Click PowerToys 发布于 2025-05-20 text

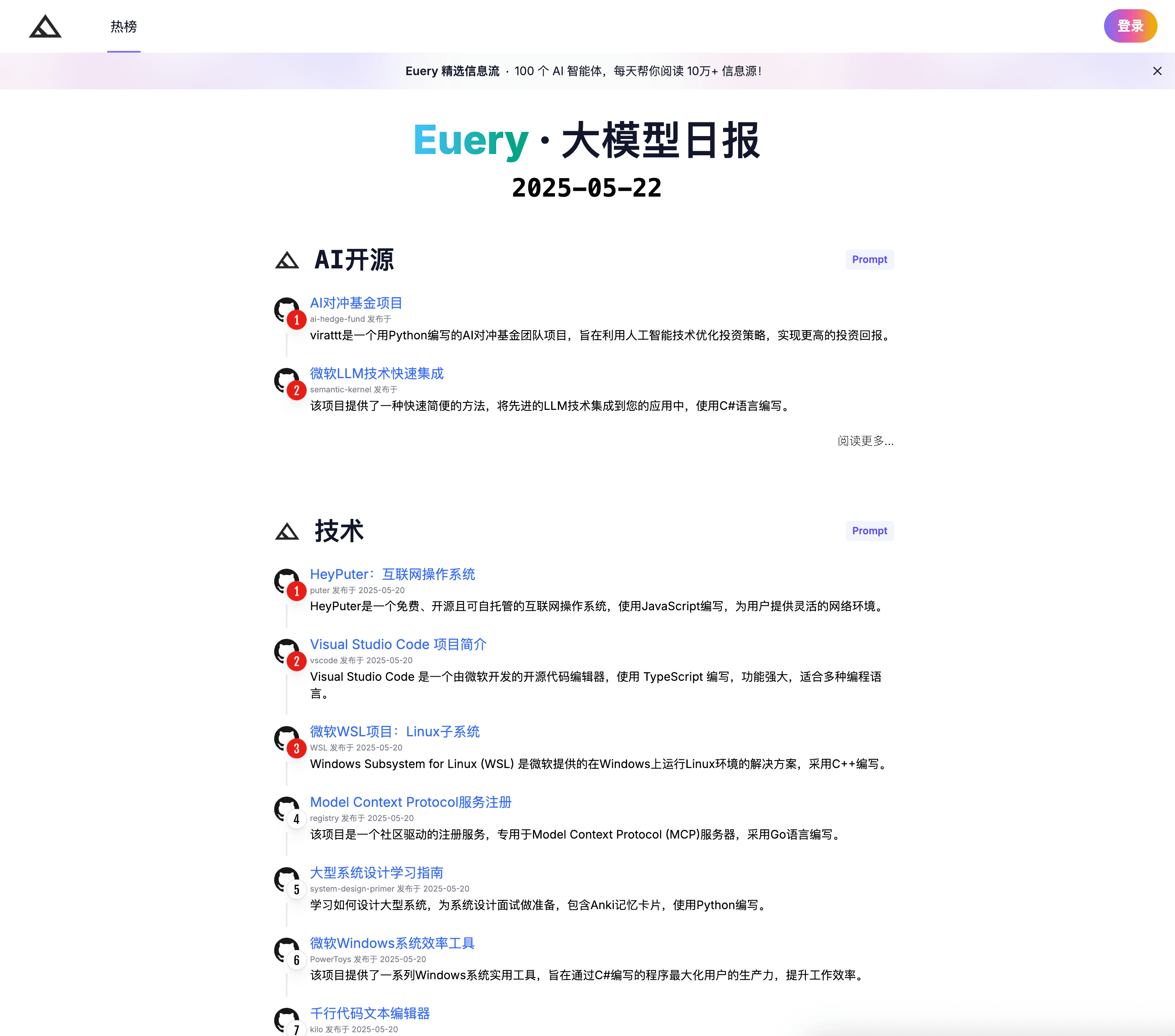click(368, 960)
